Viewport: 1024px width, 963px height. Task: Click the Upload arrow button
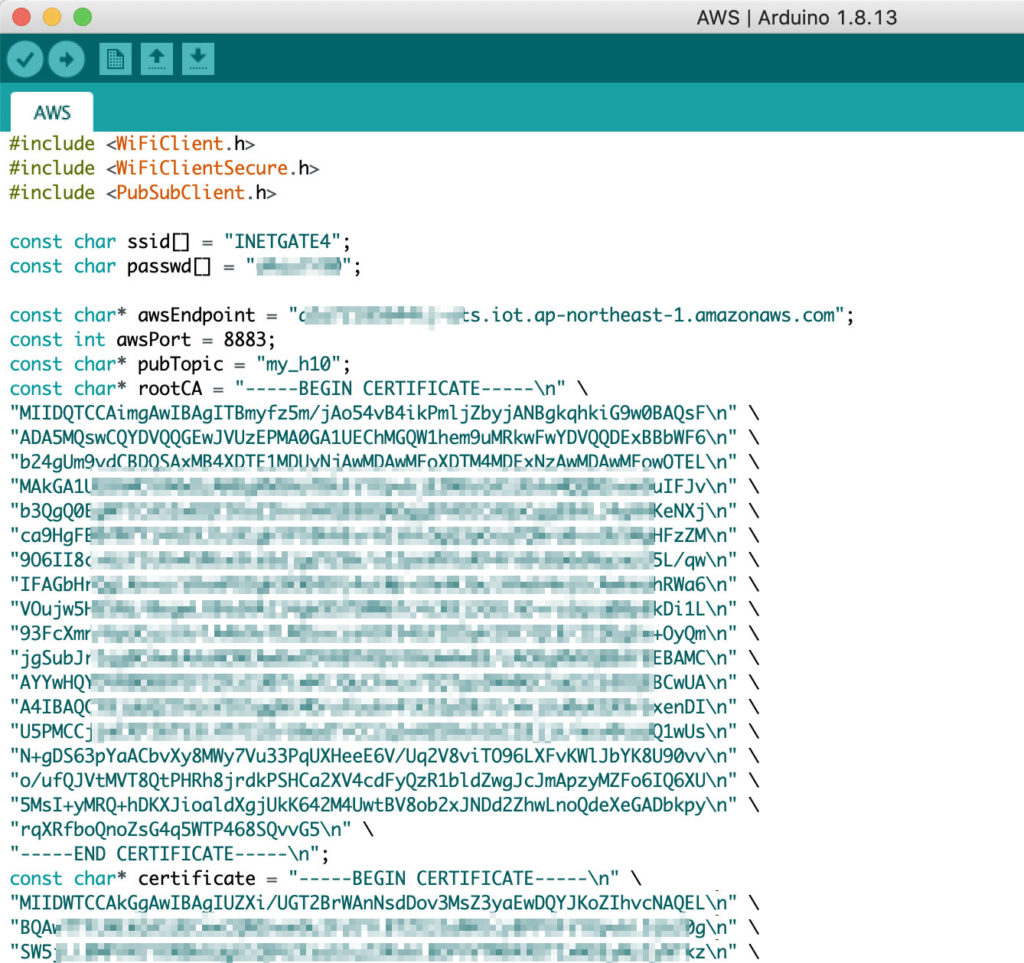pyautogui.click(x=66, y=59)
